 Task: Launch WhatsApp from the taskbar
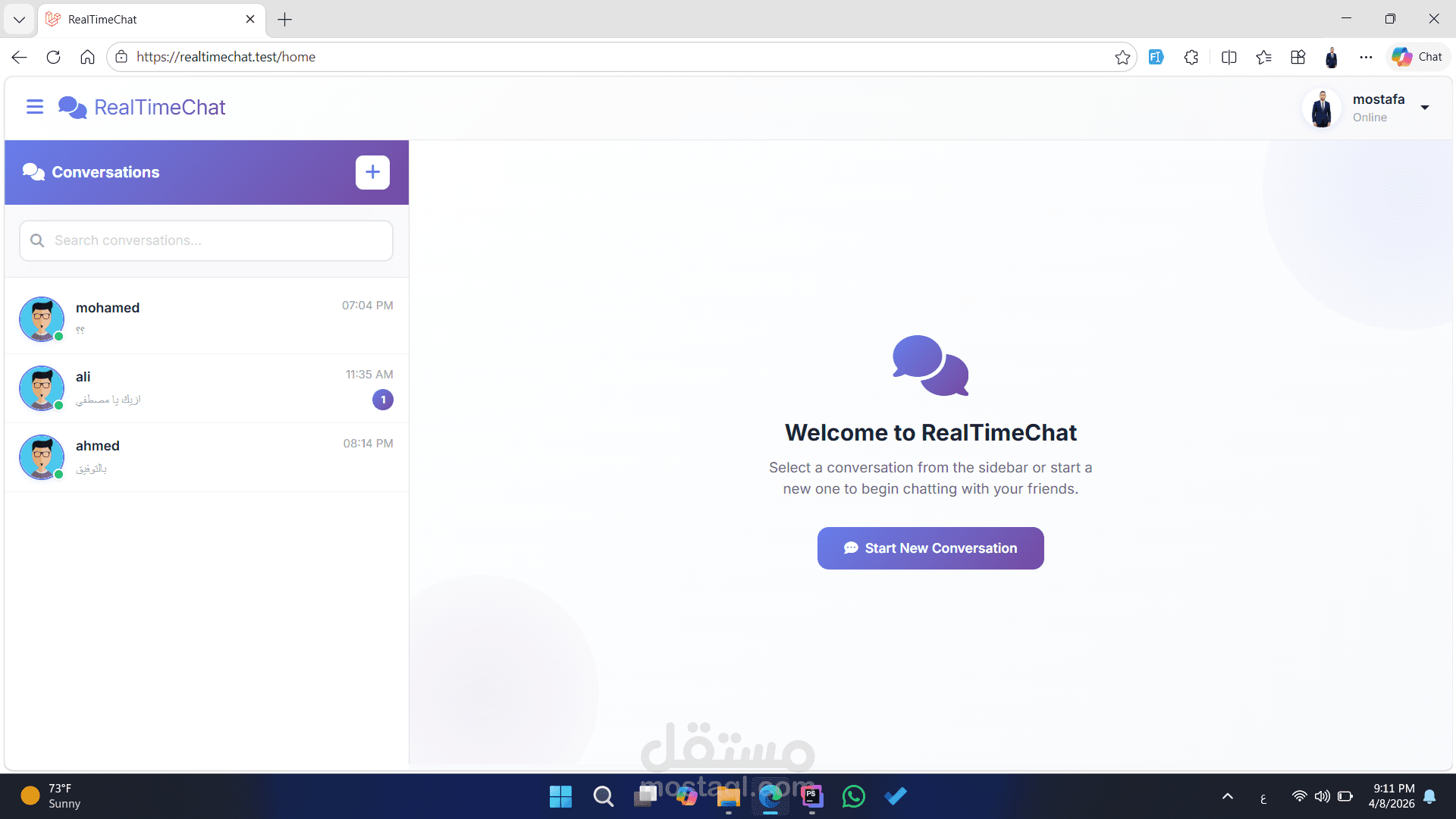point(854,796)
